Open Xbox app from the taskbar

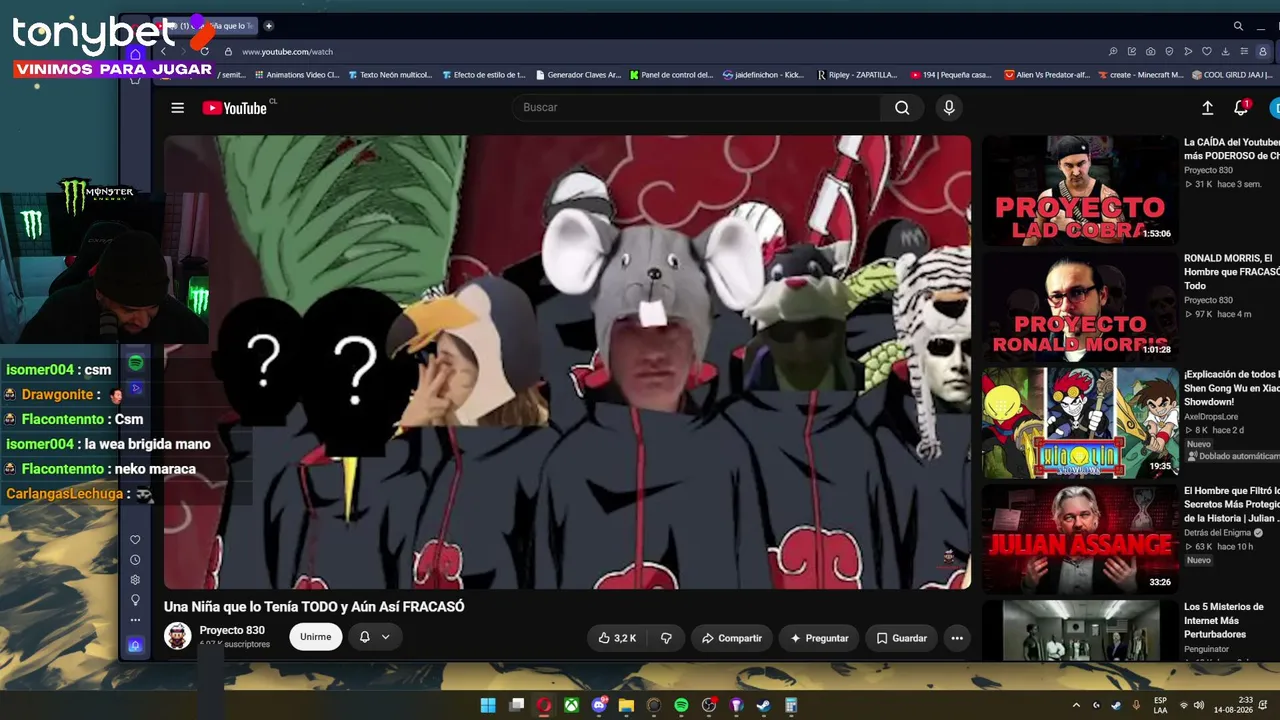(571, 705)
